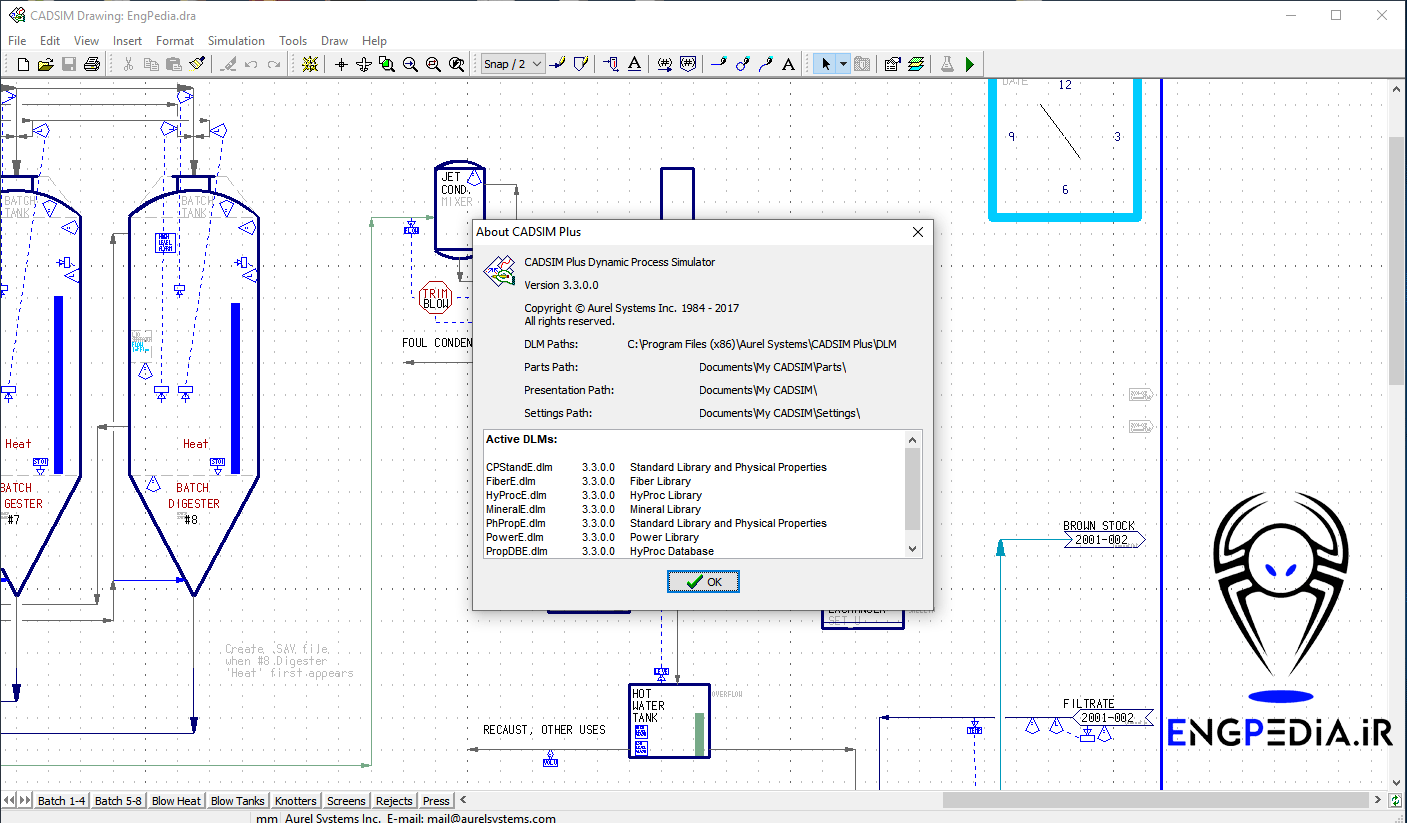Click the properties window icon
The image size is (1407, 823).
(893, 64)
